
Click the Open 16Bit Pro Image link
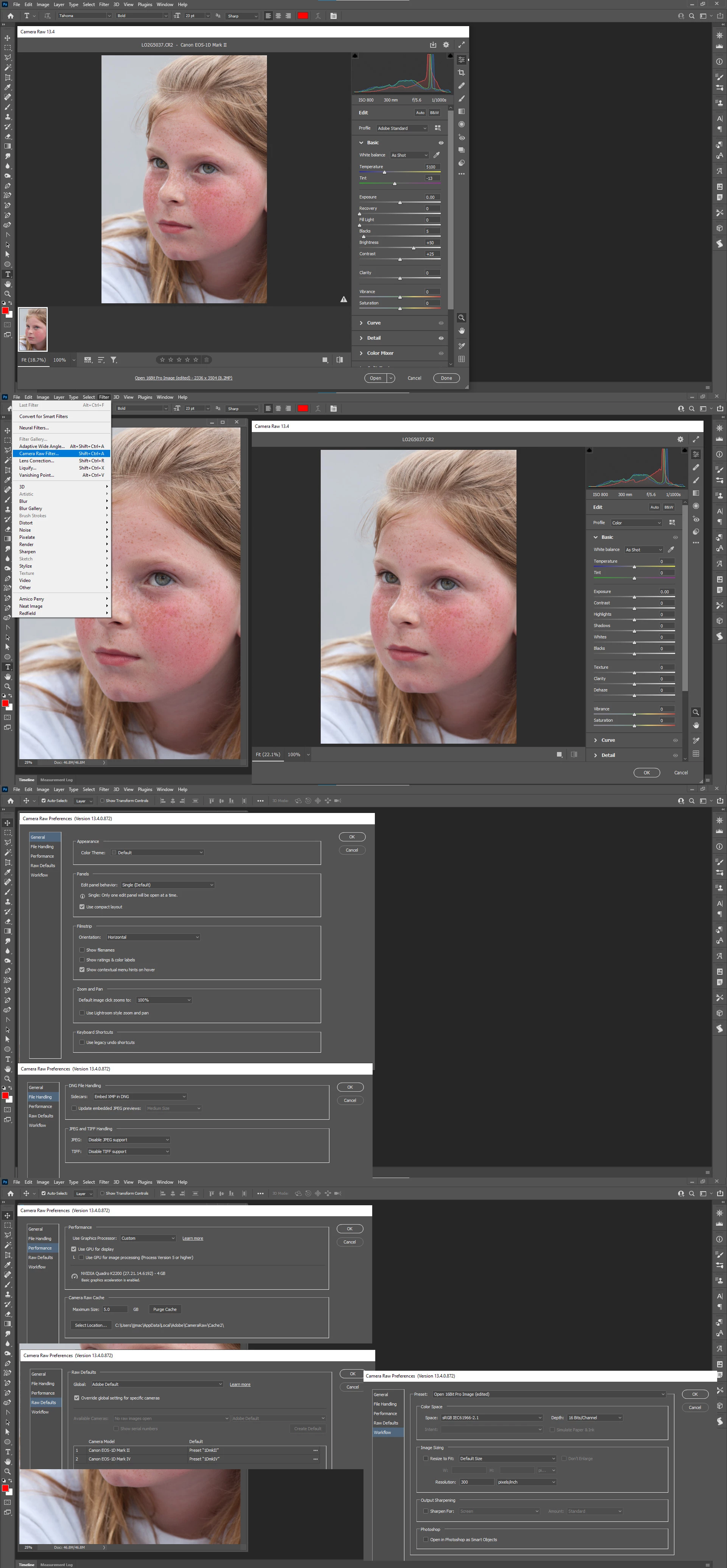tap(183, 378)
